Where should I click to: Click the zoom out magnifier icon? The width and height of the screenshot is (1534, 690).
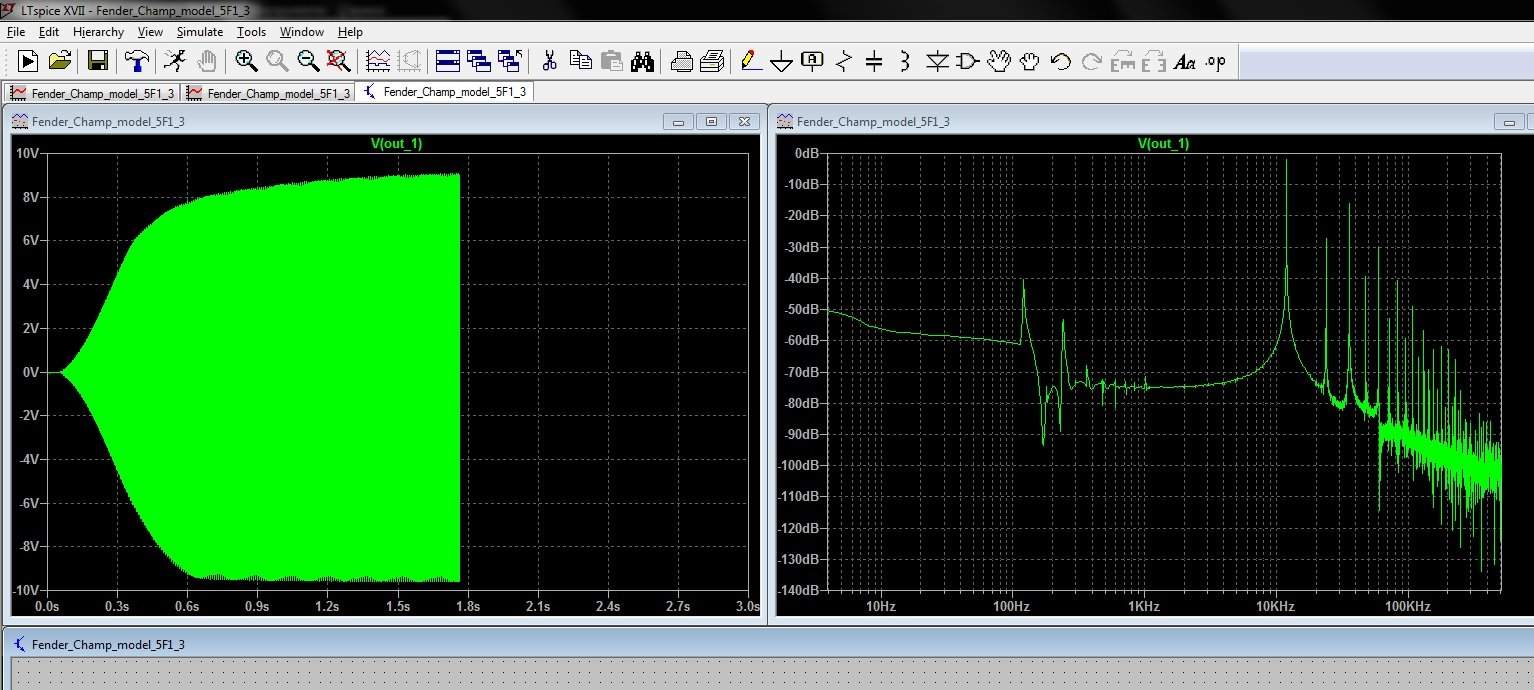pos(308,62)
